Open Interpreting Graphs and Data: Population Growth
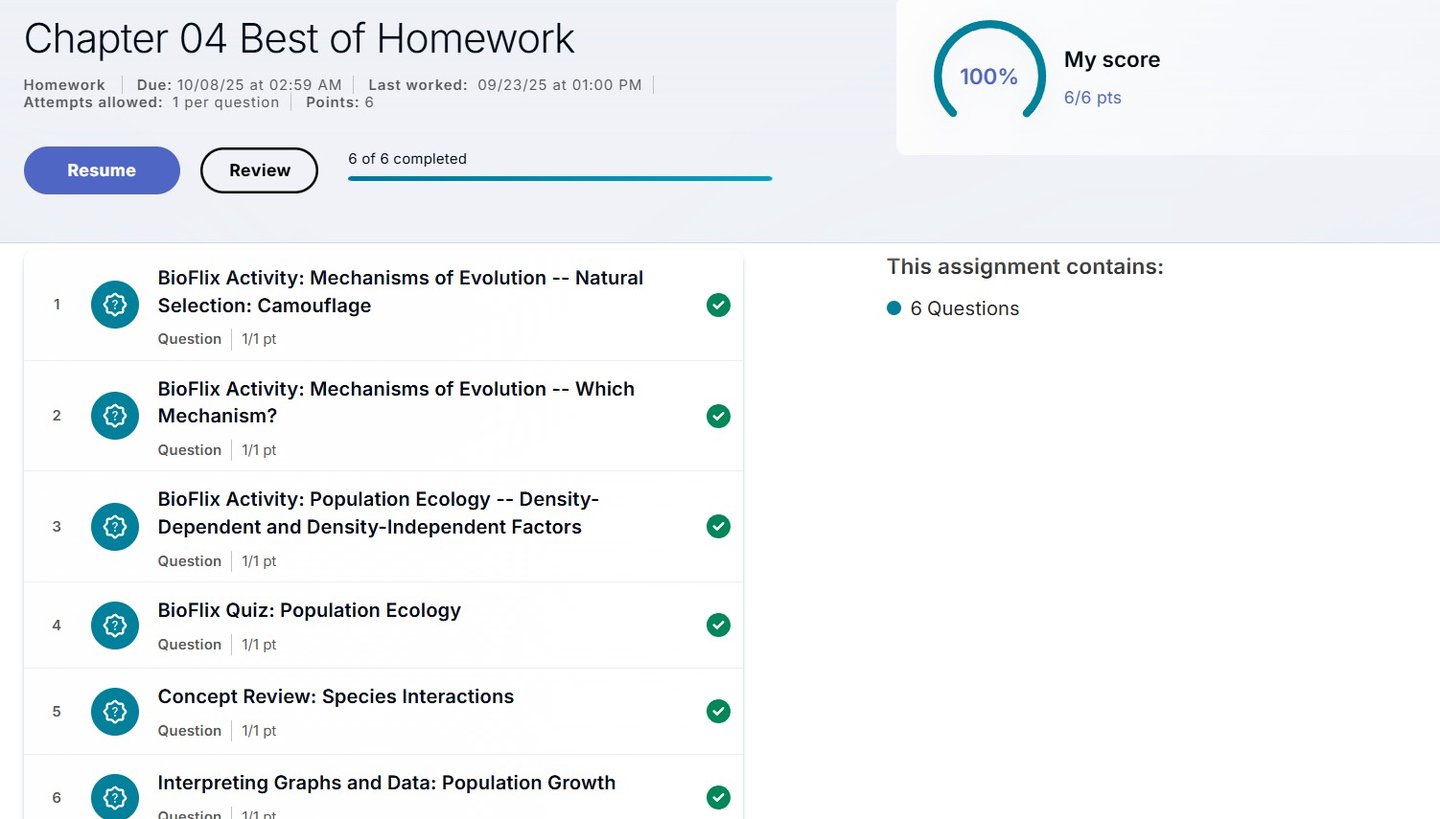Image resolution: width=1440 pixels, height=819 pixels. 386,782
